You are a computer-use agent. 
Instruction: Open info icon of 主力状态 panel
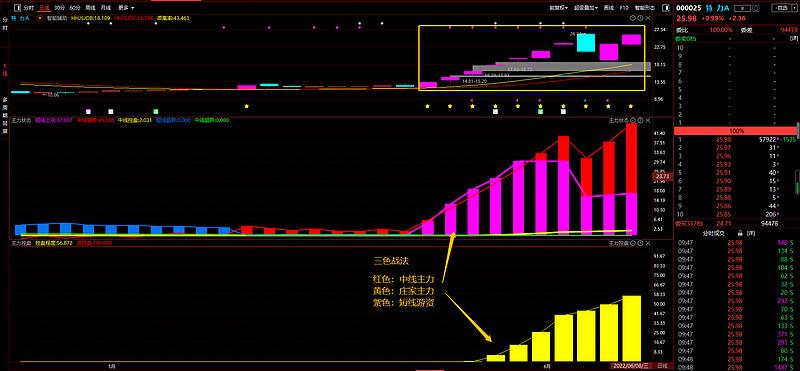[640, 120]
